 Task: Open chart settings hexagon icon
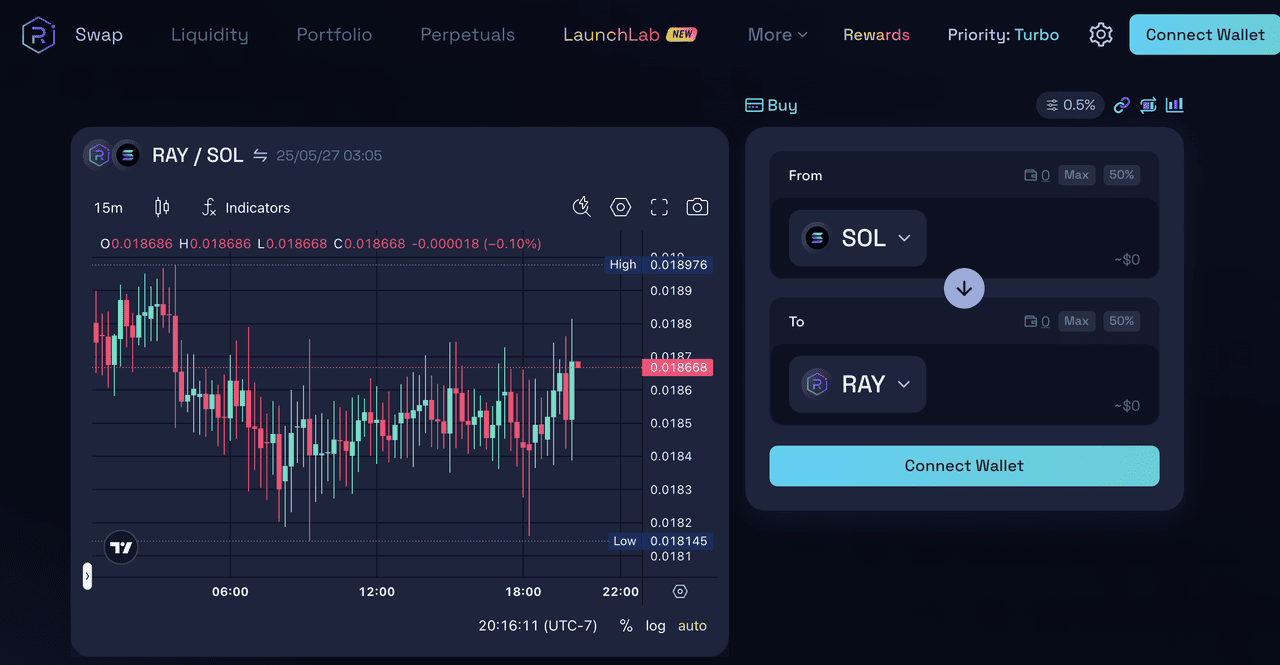[621, 207]
